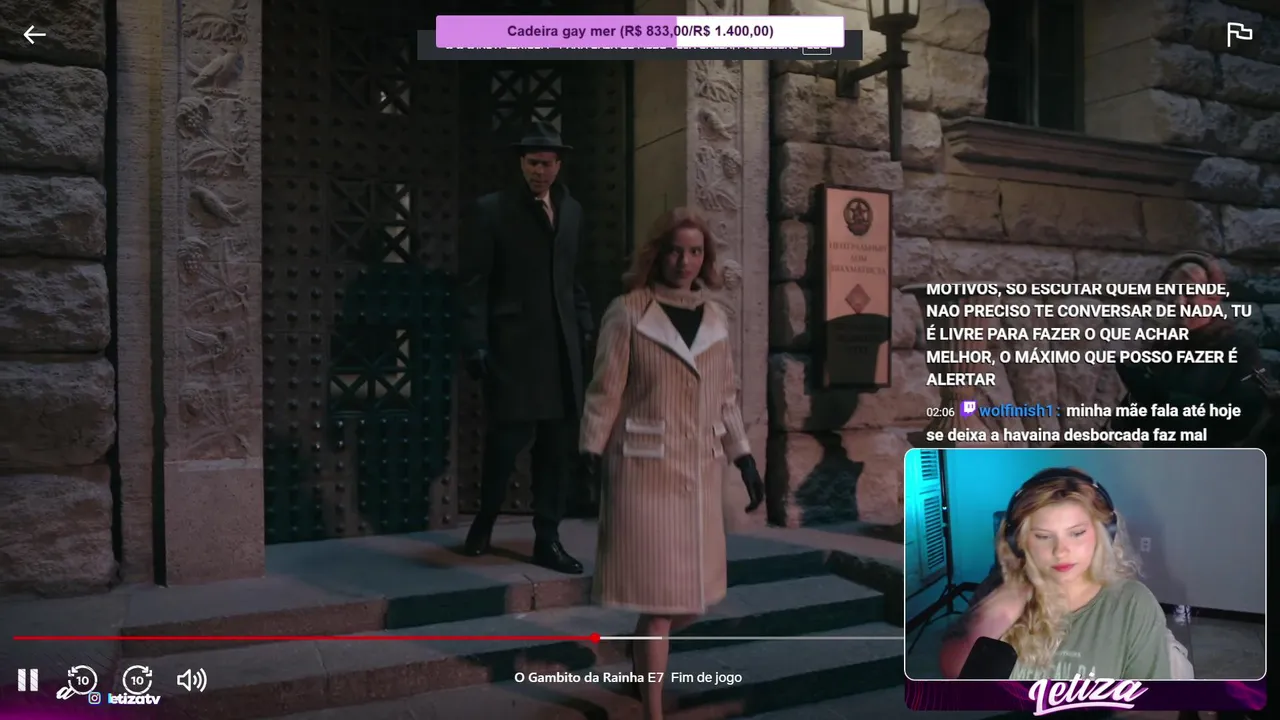Open the Instagram icon beside letizatv
The width and height of the screenshot is (1280, 720).
point(94,698)
